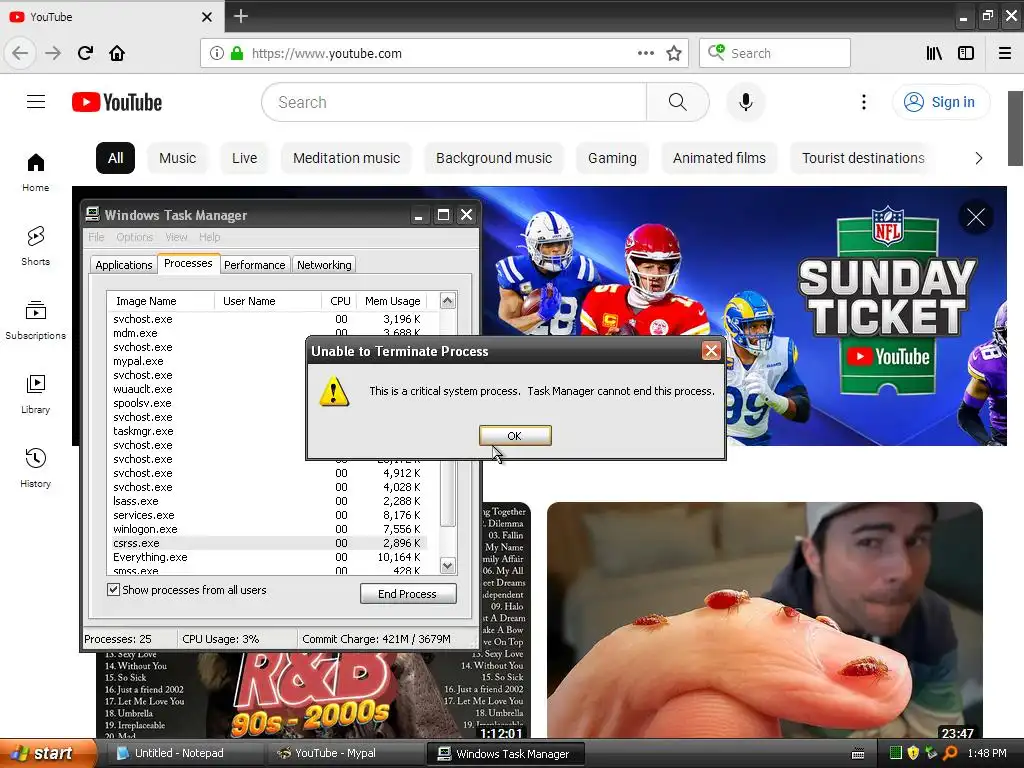Open the hand with bugs video thumbnail
The image size is (1024, 768).
(x=765, y=620)
